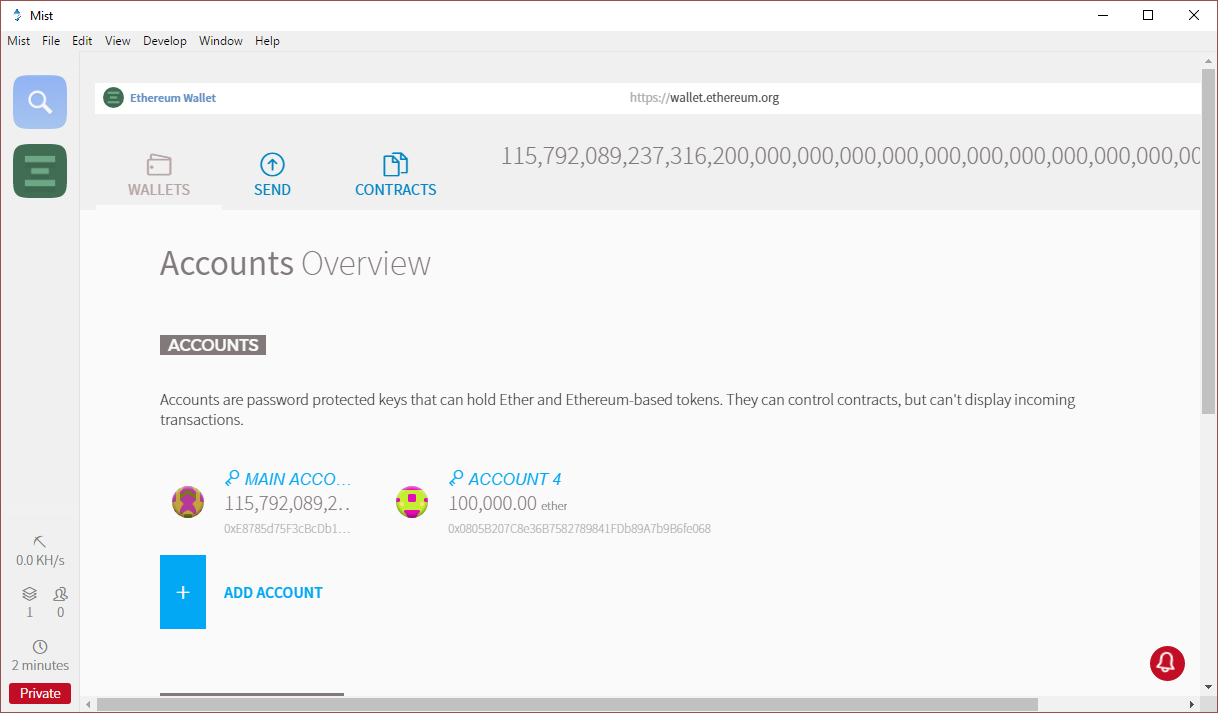Open the Window menu

click(221, 41)
